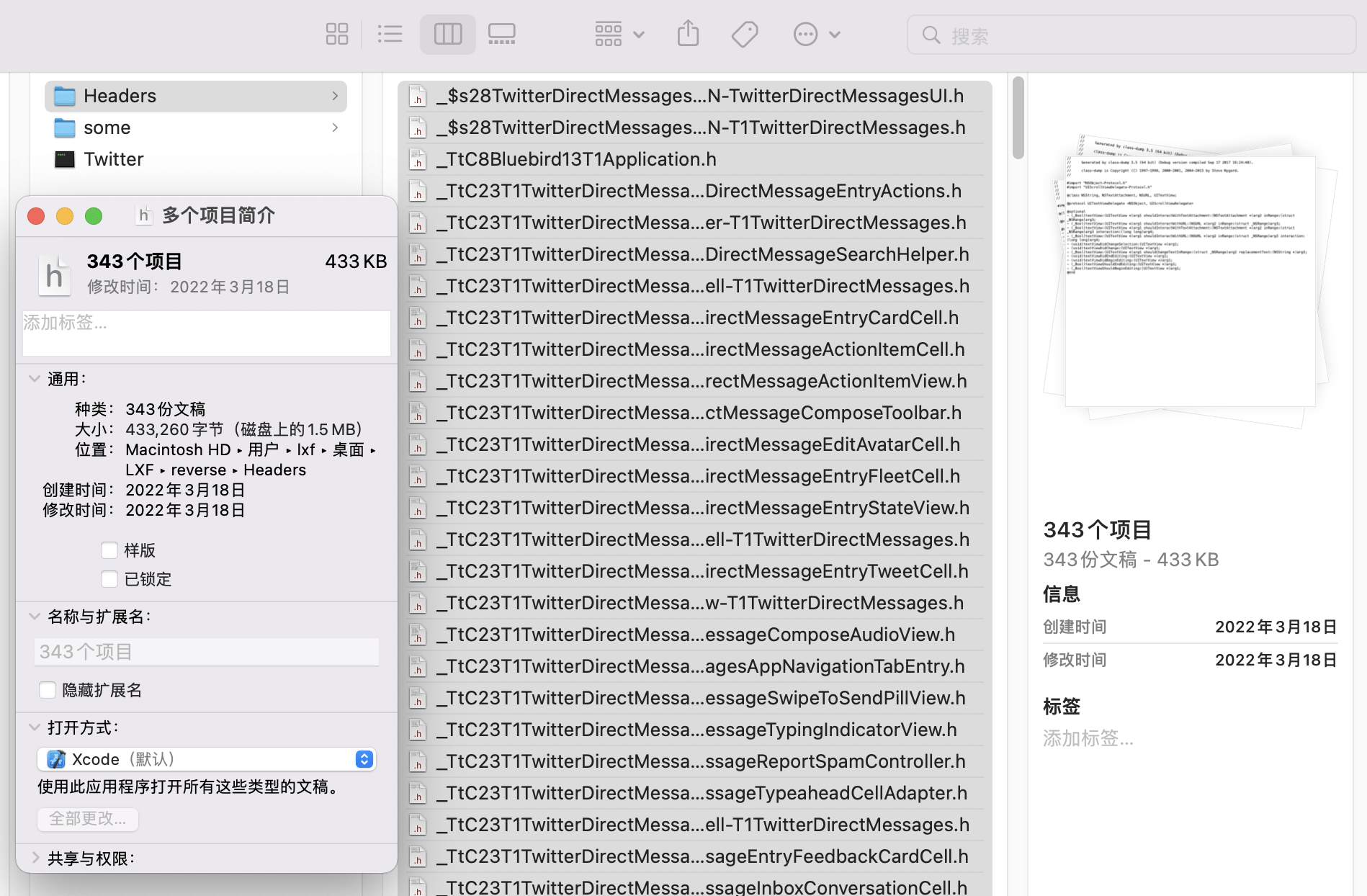
Task: Click the 全部更改 button
Action: pos(88,819)
